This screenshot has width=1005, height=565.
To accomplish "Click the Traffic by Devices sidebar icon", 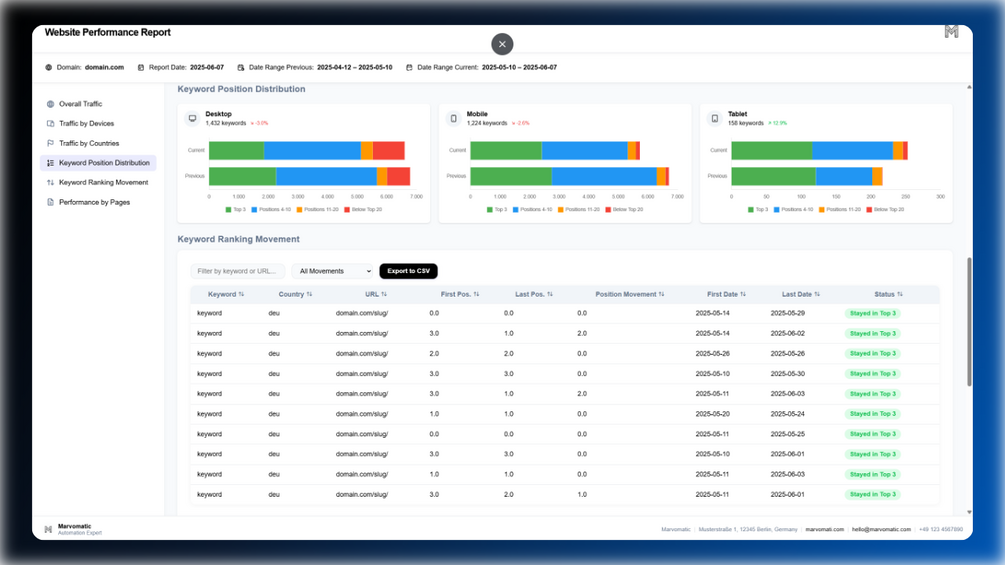I will click(50, 124).
